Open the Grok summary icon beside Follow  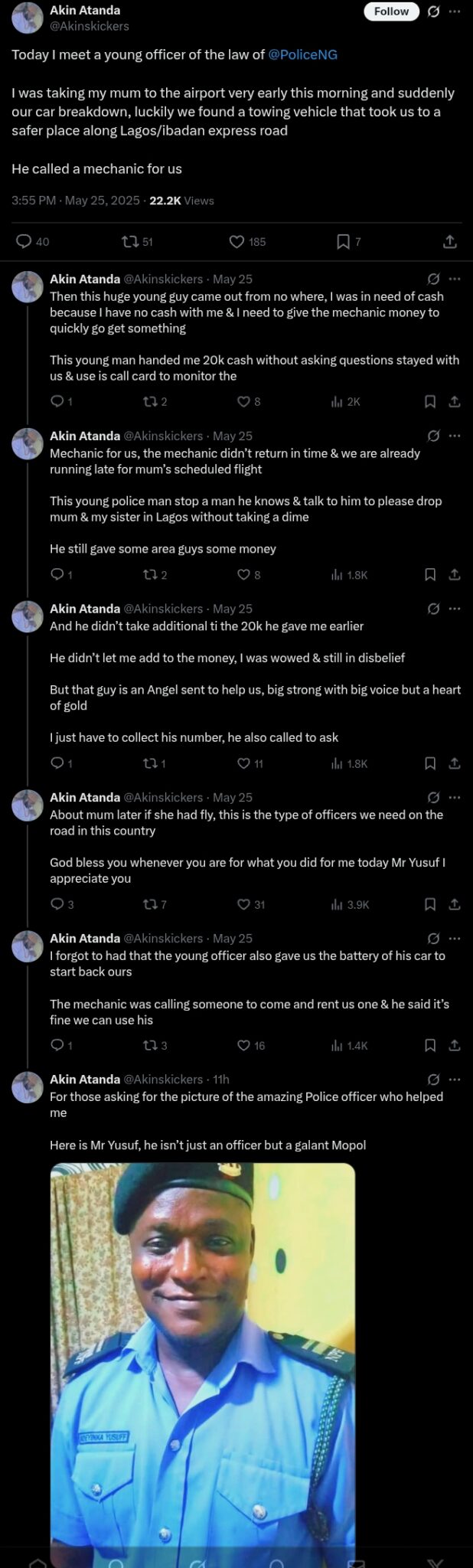click(433, 11)
